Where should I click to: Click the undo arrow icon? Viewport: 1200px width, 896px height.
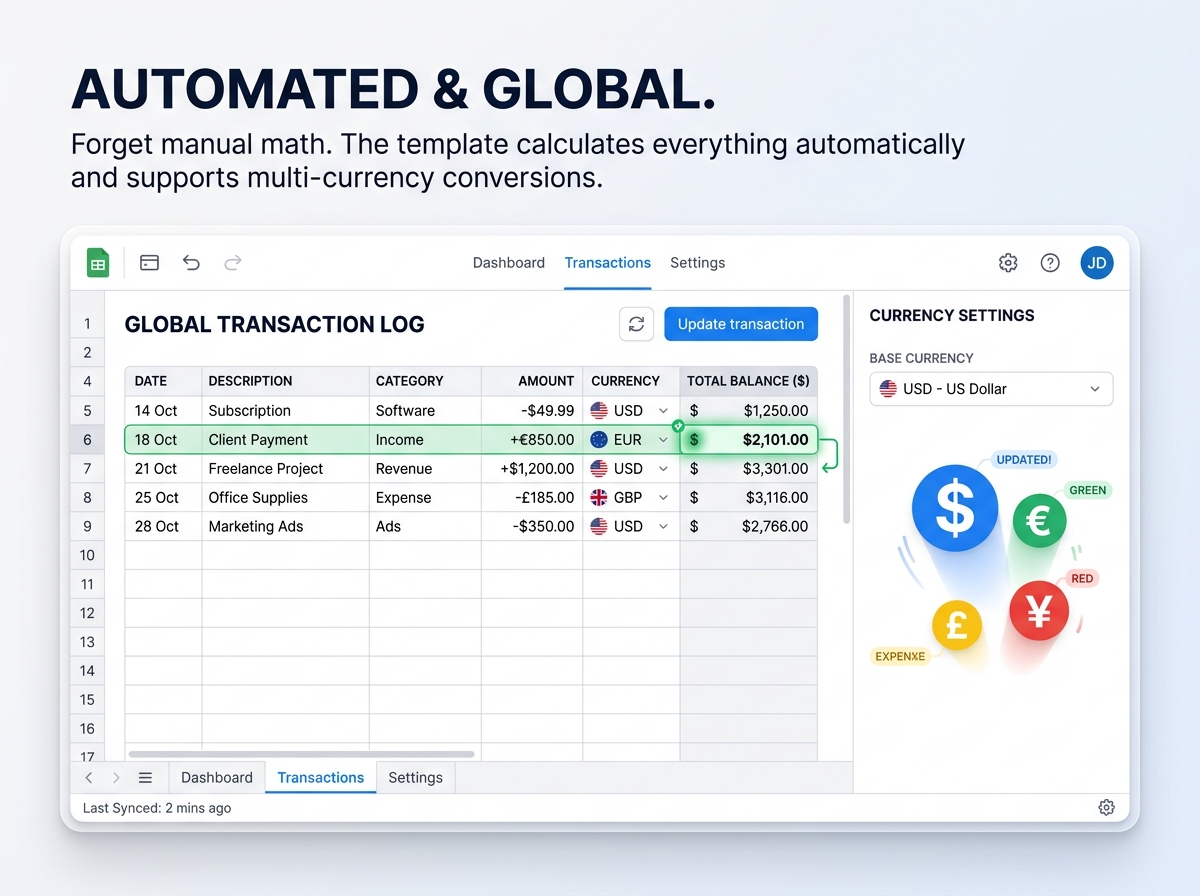[x=191, y=263]
